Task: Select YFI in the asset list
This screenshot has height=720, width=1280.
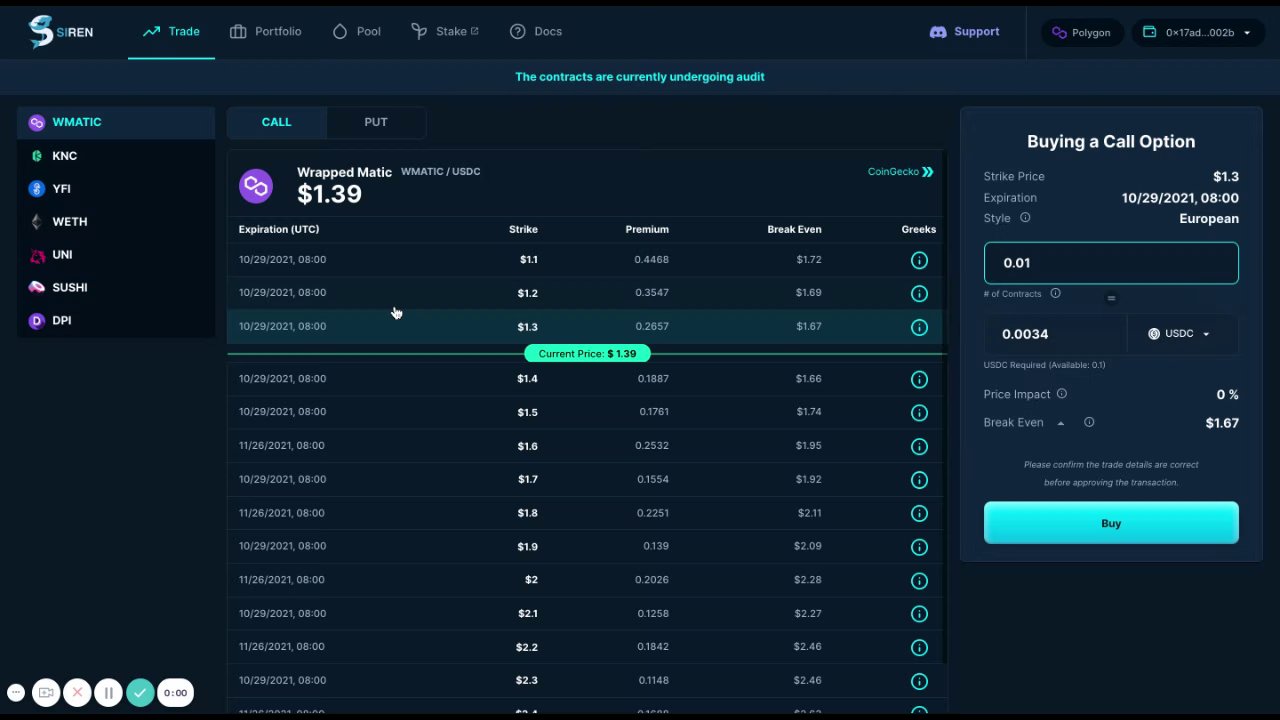Action: pos(116,189)
